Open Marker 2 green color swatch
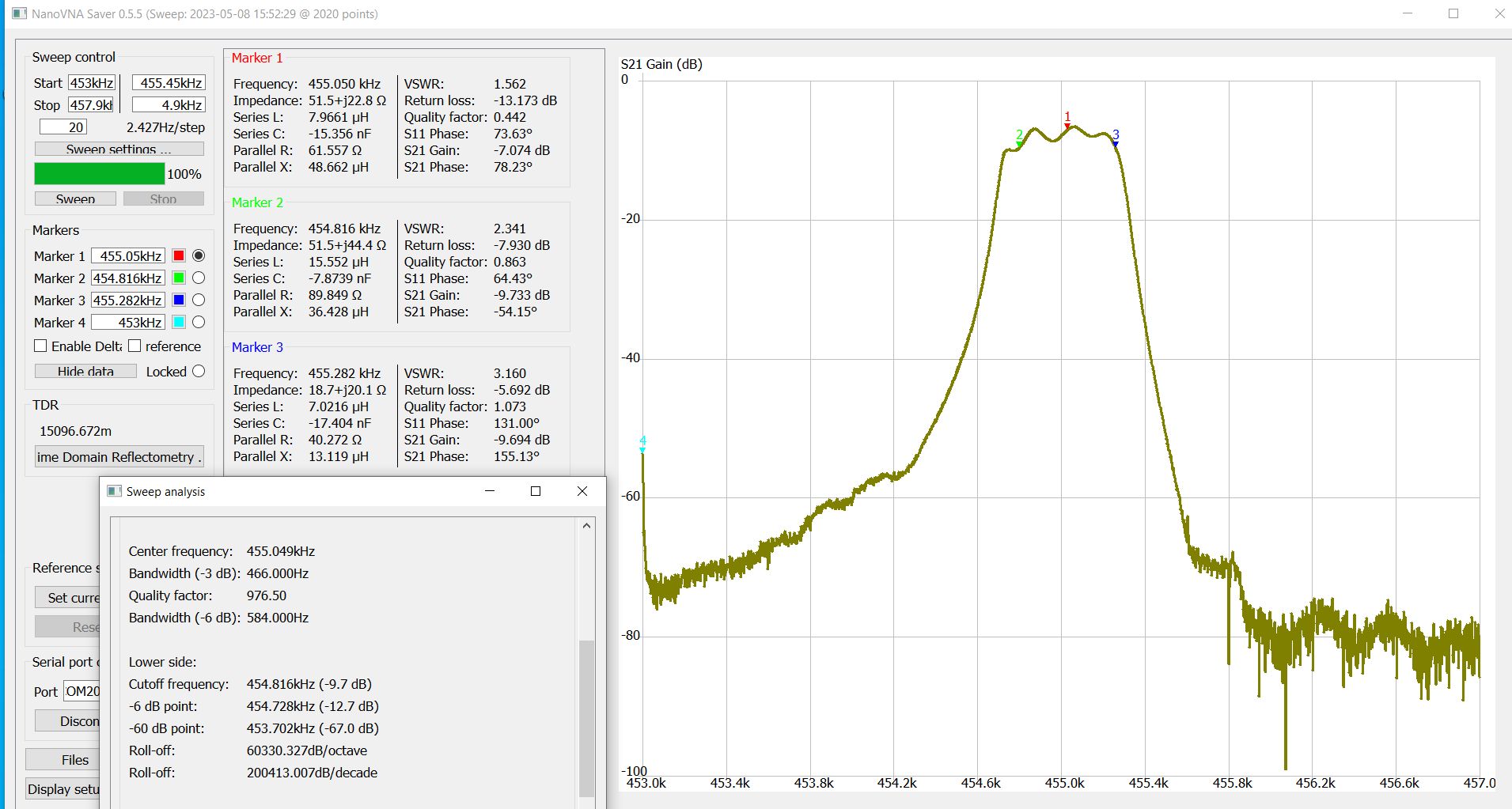Viewport: 1512px width, 809px height. [x=179, y=278]
